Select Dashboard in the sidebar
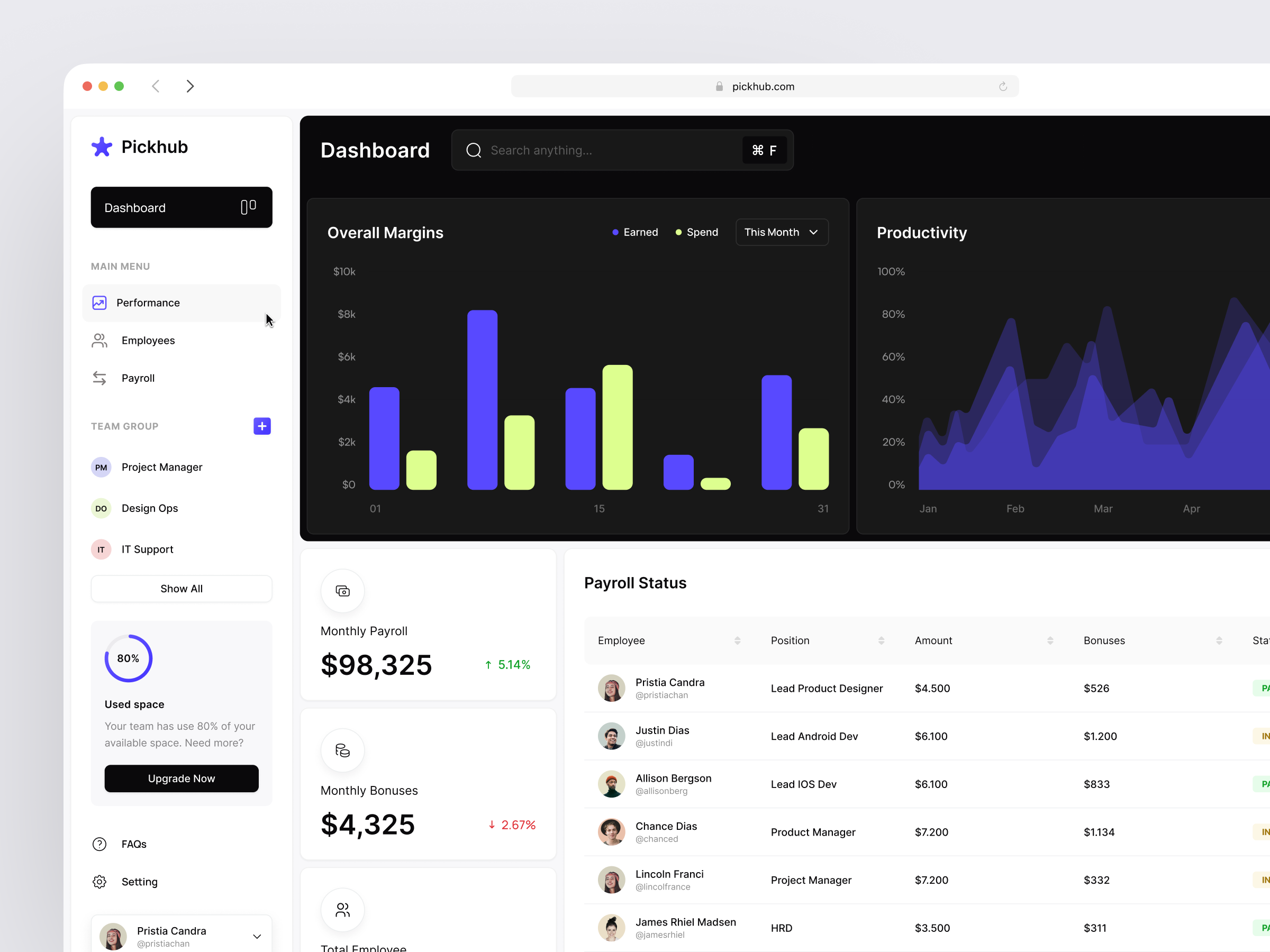This screenshot has width=1270, height=952. click(182, 207)
